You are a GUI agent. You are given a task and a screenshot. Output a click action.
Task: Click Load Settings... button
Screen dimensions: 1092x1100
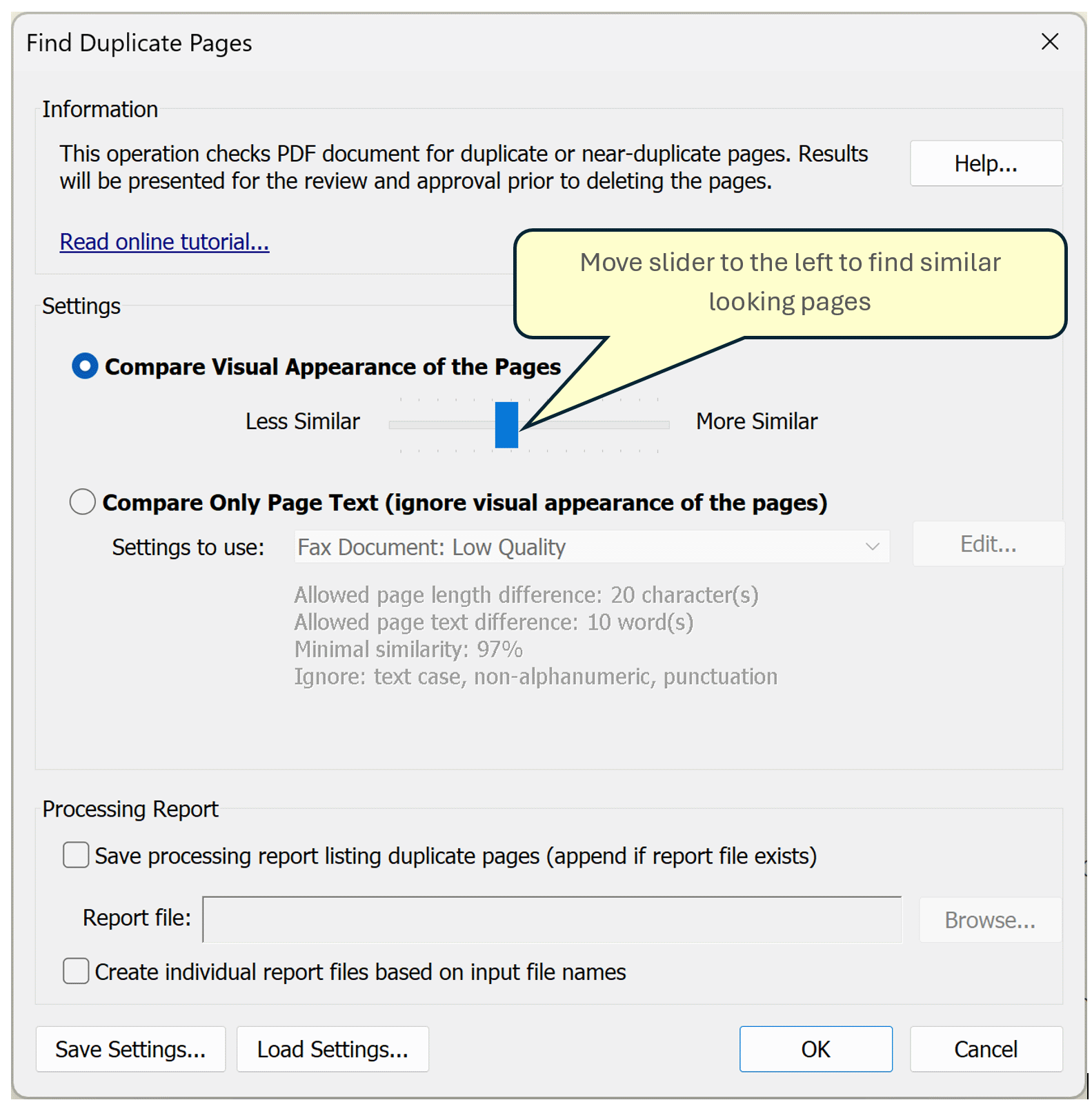pos(332,1049)
